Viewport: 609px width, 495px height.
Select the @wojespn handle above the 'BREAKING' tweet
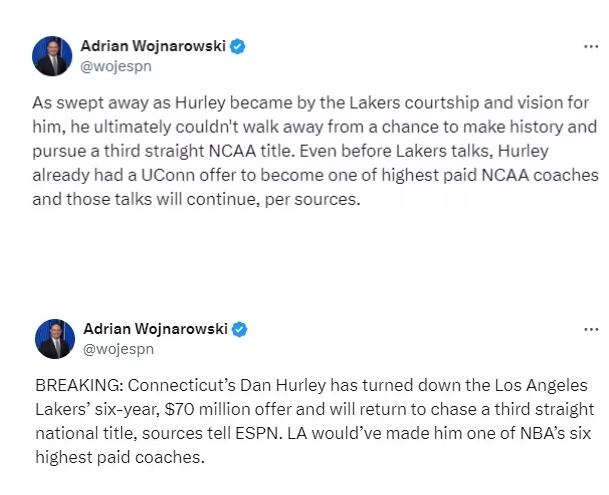118,349
